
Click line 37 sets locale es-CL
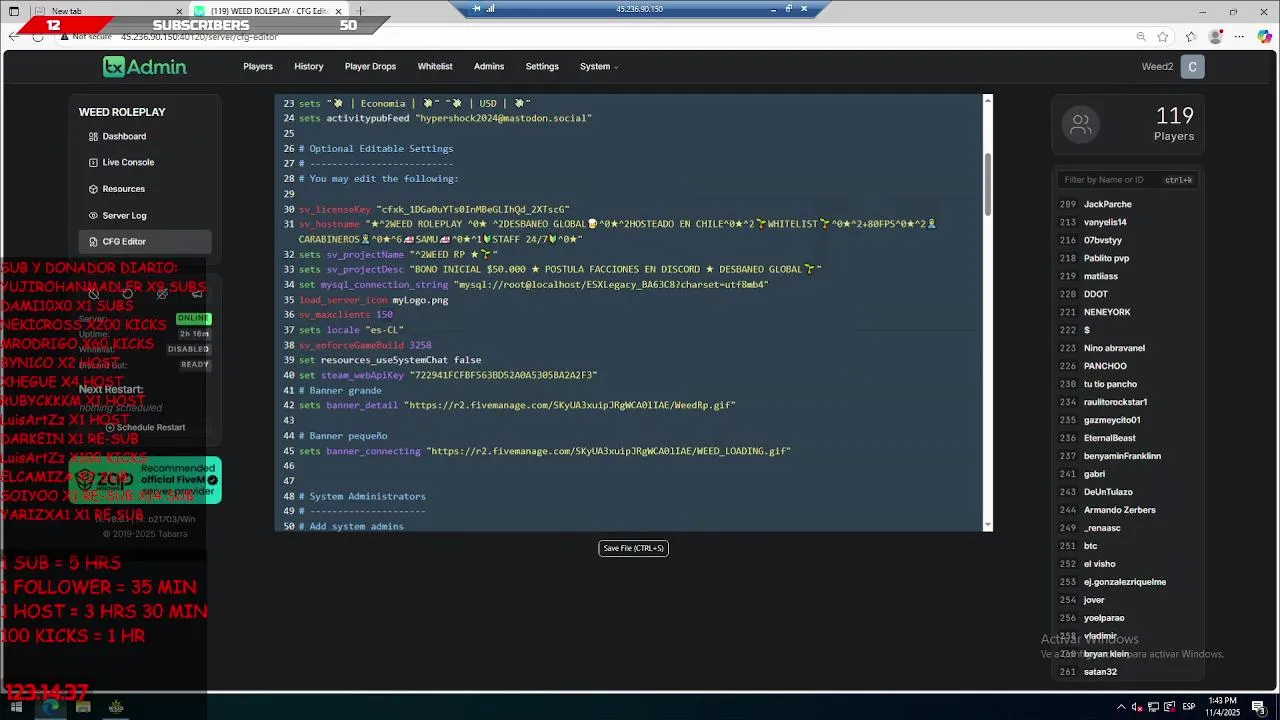click(350, 330)
